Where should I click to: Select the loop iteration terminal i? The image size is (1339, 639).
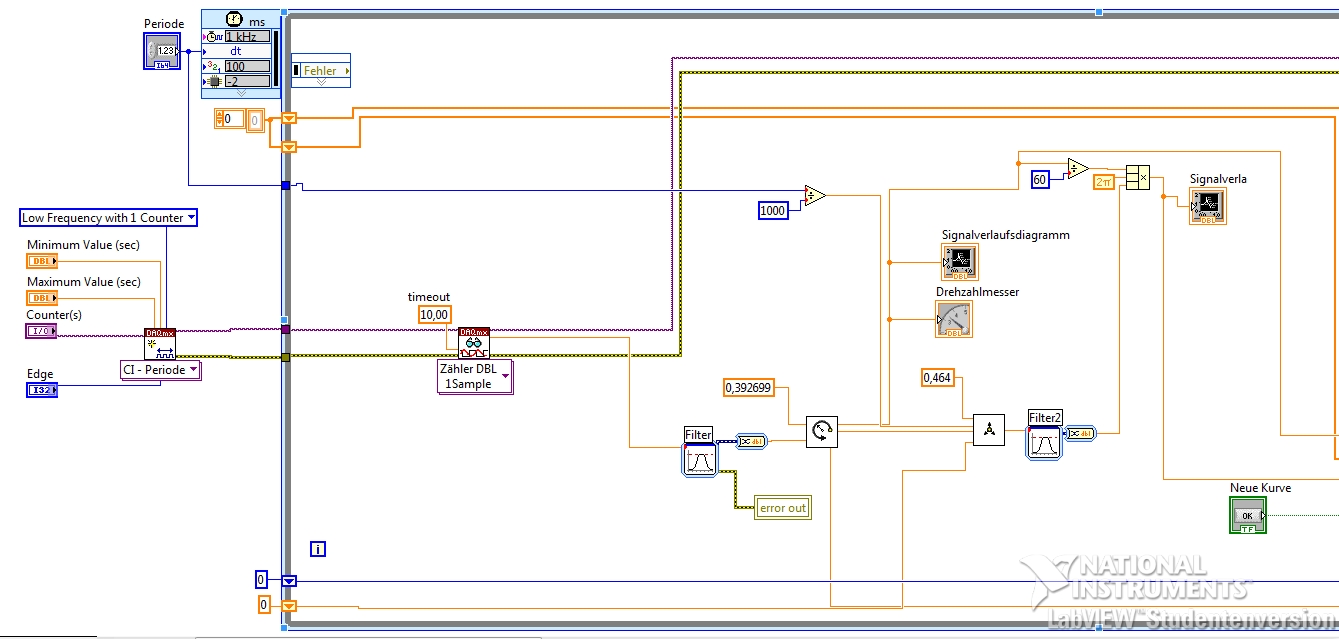coord(319,549)
